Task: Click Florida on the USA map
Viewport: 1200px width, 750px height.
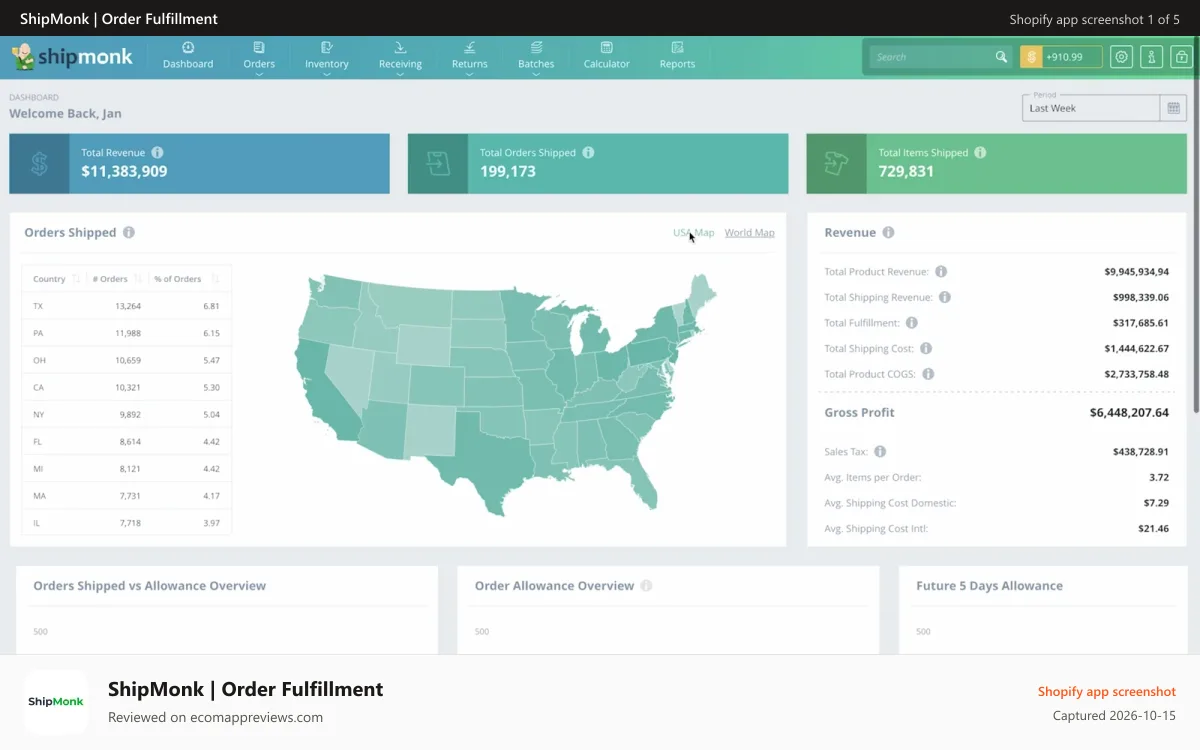Action: point(640,480)
